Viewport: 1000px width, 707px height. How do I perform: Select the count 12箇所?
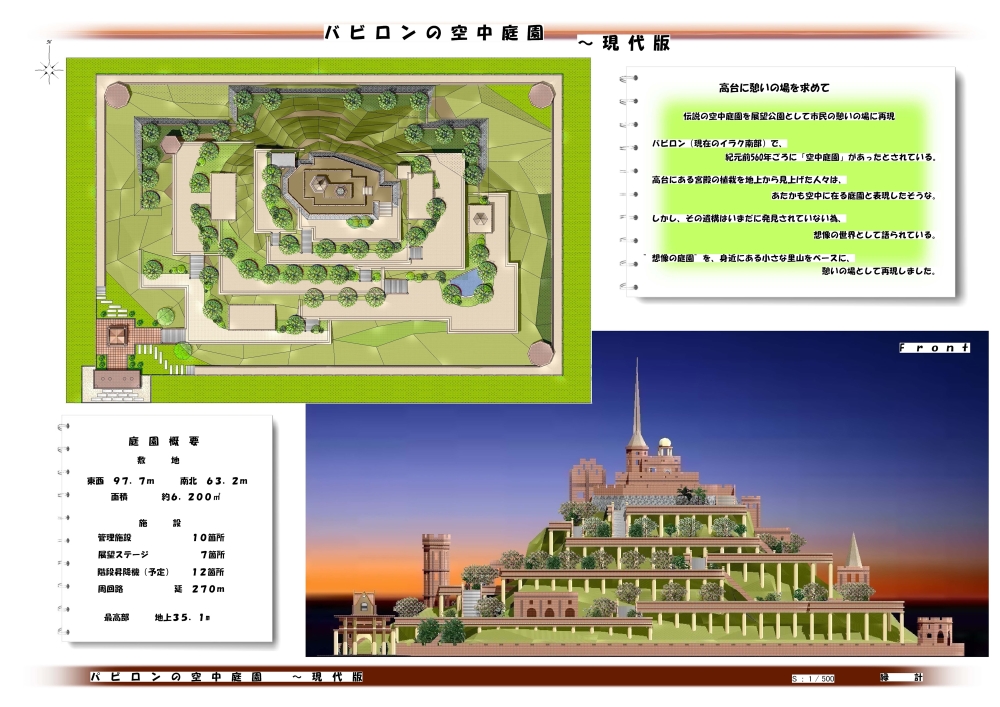(x=209, y=572)
